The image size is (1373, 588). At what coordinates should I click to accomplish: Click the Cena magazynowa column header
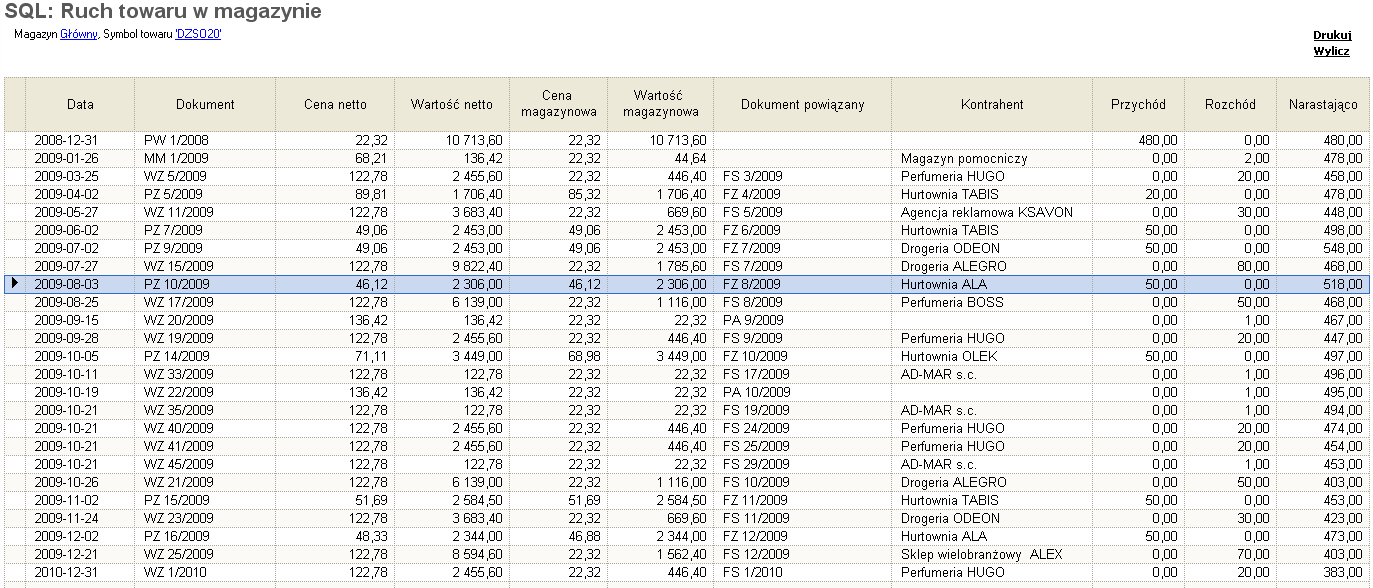558,104
